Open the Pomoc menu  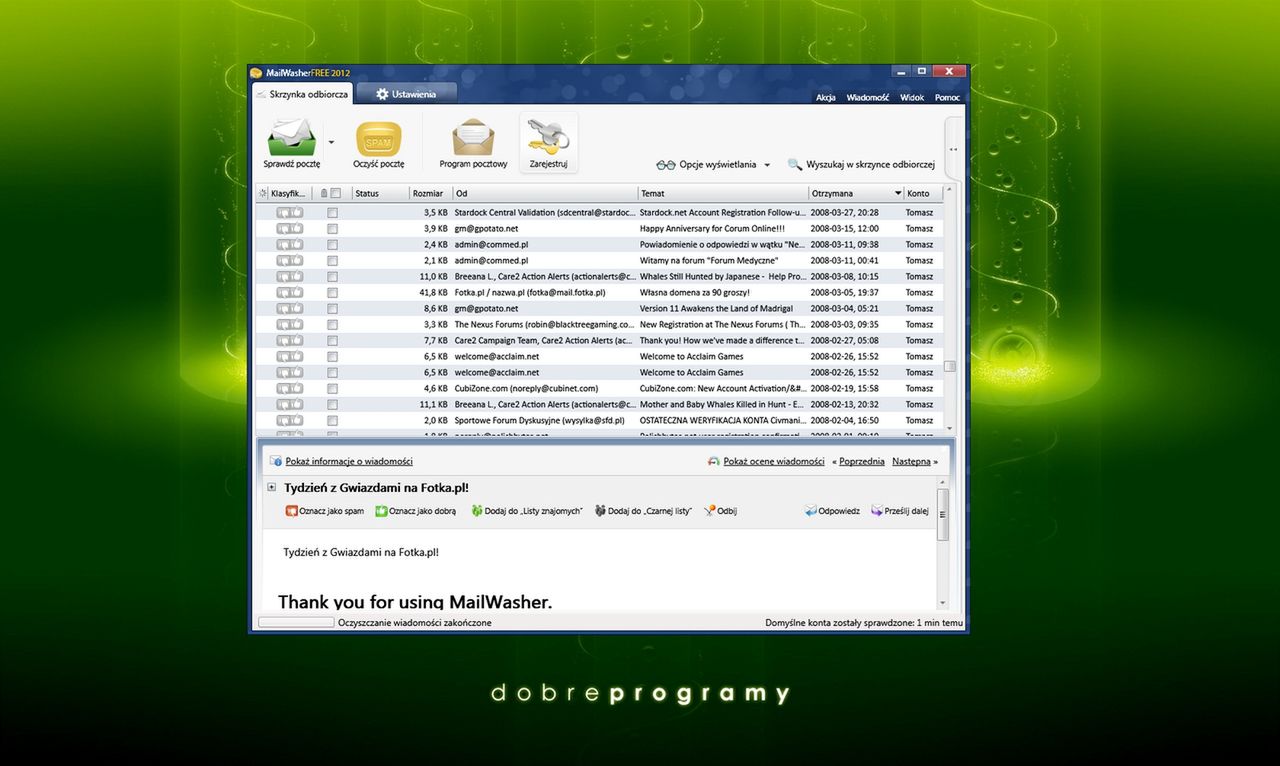click(947, 98)
